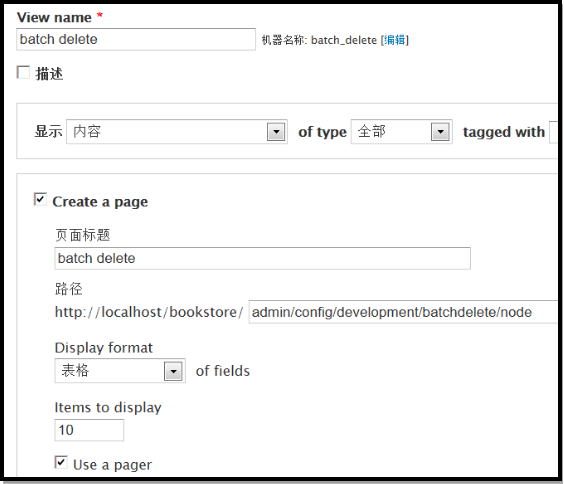Open the 编辑 machine name link
This screenshot has height=484, width=564.
pos(395,40)
